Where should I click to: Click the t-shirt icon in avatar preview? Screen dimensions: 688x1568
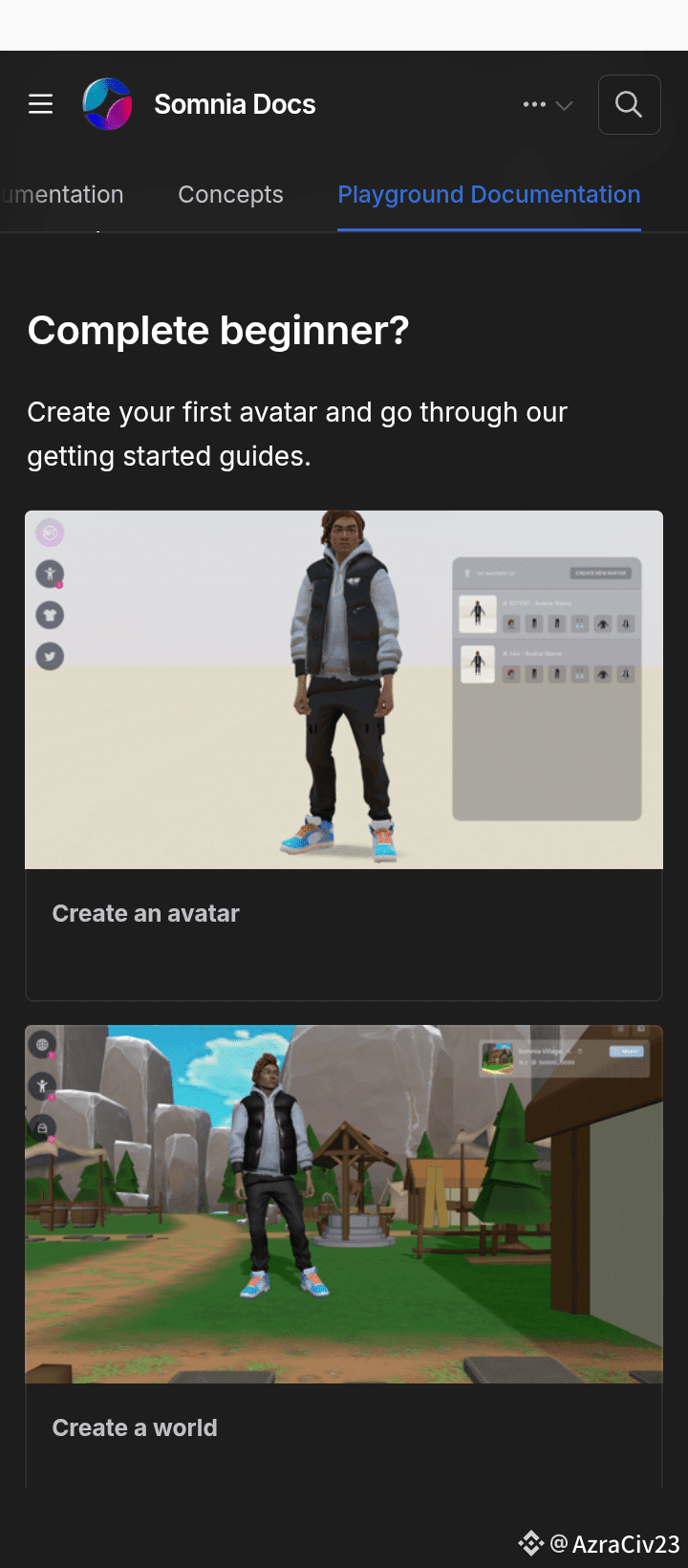[50, 615]
